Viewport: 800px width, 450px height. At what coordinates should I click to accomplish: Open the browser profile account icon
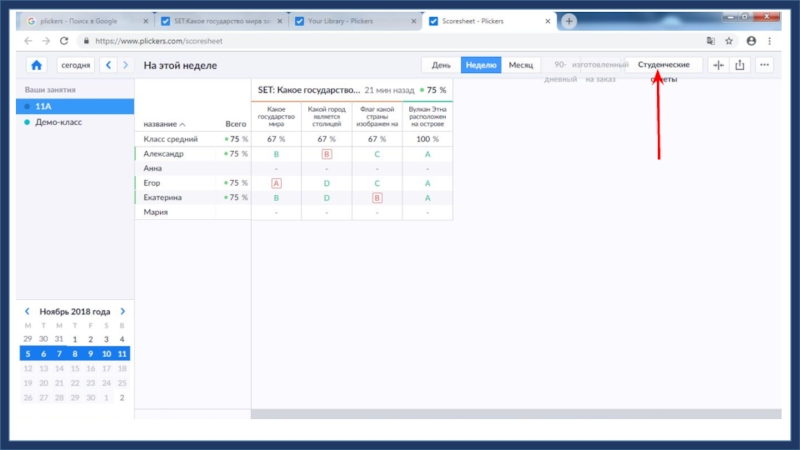click(x=751, y=41)
